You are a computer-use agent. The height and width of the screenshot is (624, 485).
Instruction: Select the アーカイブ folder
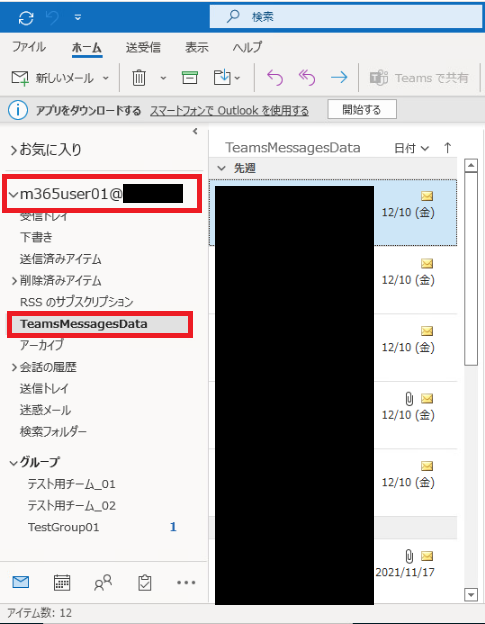pos(42,345)
